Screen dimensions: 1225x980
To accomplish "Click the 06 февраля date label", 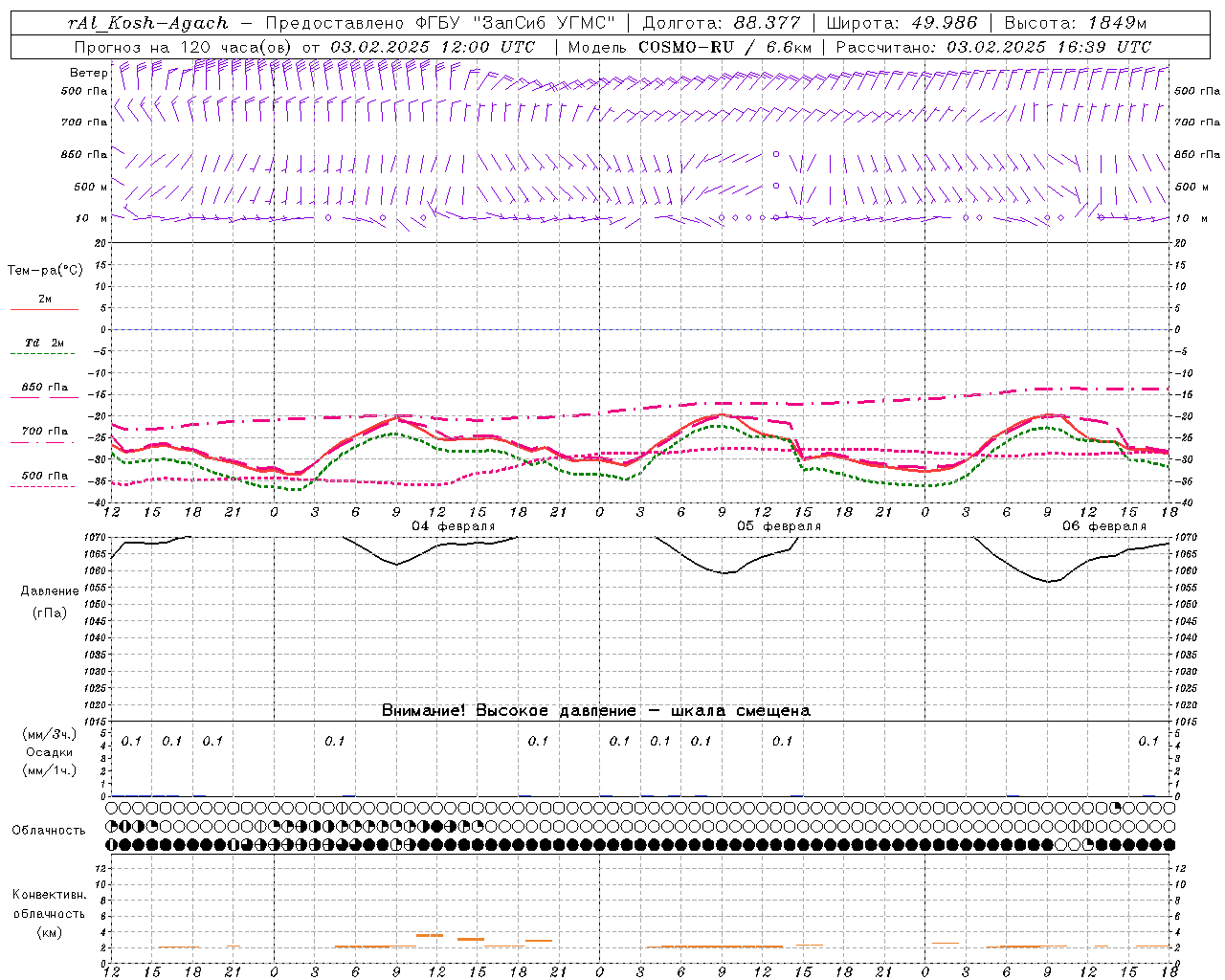I will [x=1104, y=526].
